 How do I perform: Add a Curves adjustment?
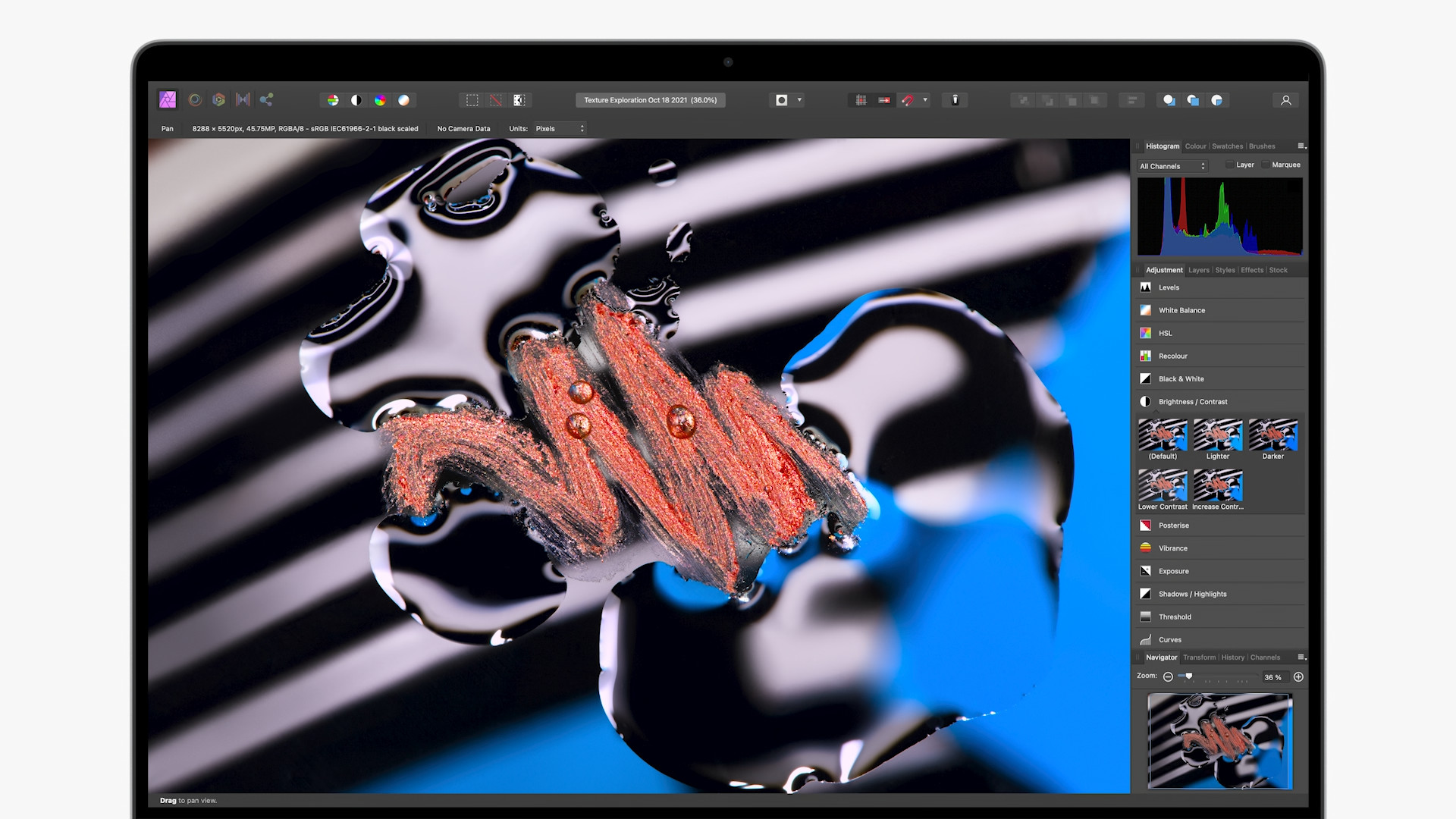click(1169, 639)
